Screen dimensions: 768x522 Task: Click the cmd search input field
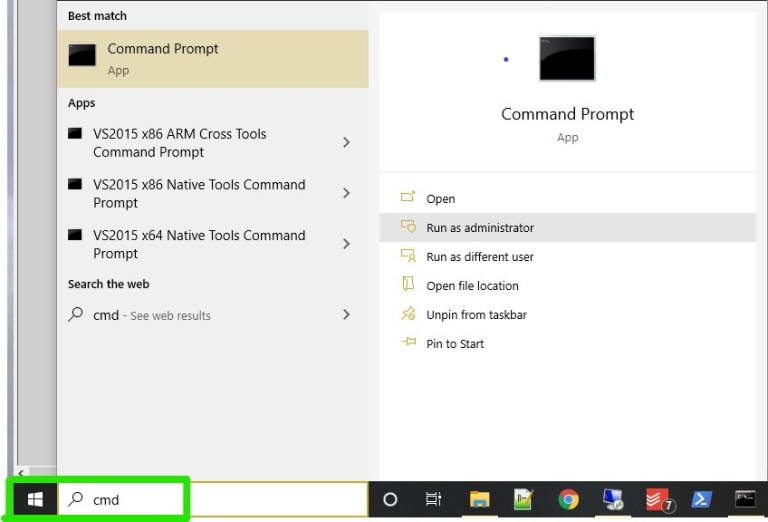point(213,499)
